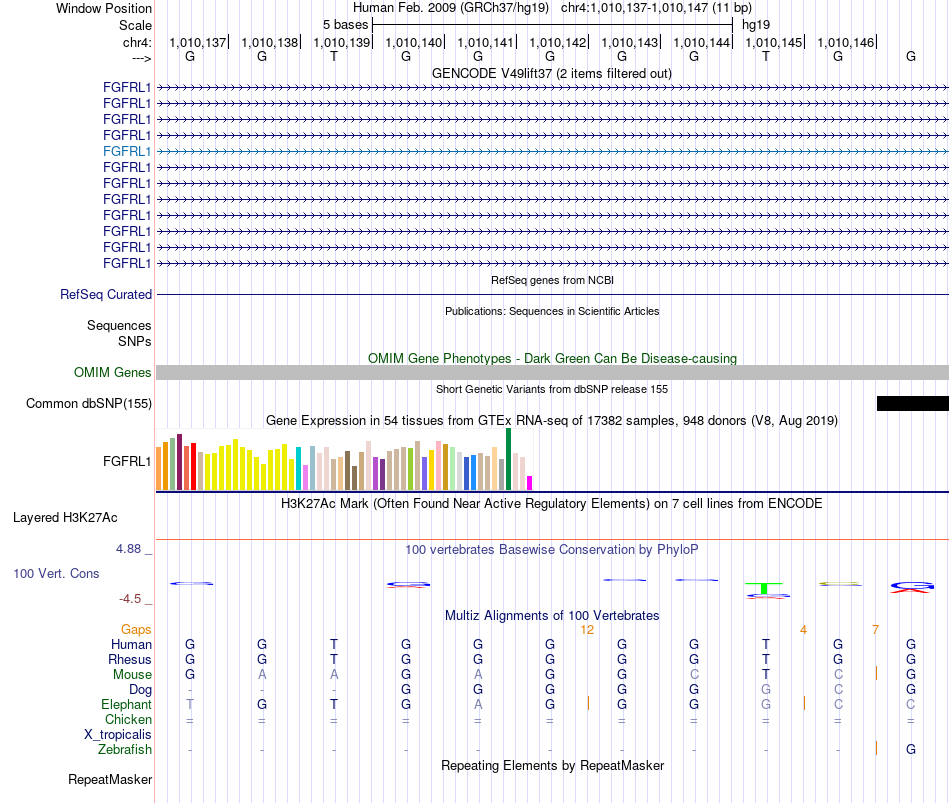950x803 pixels.
Task: Click the first FGFRL1 transcript arrow line
Action: [552, 88]
